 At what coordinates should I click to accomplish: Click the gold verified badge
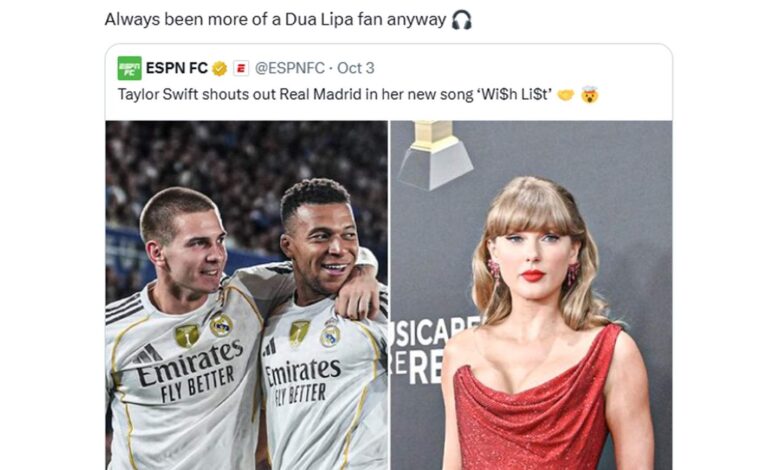[x=220, y=69]
